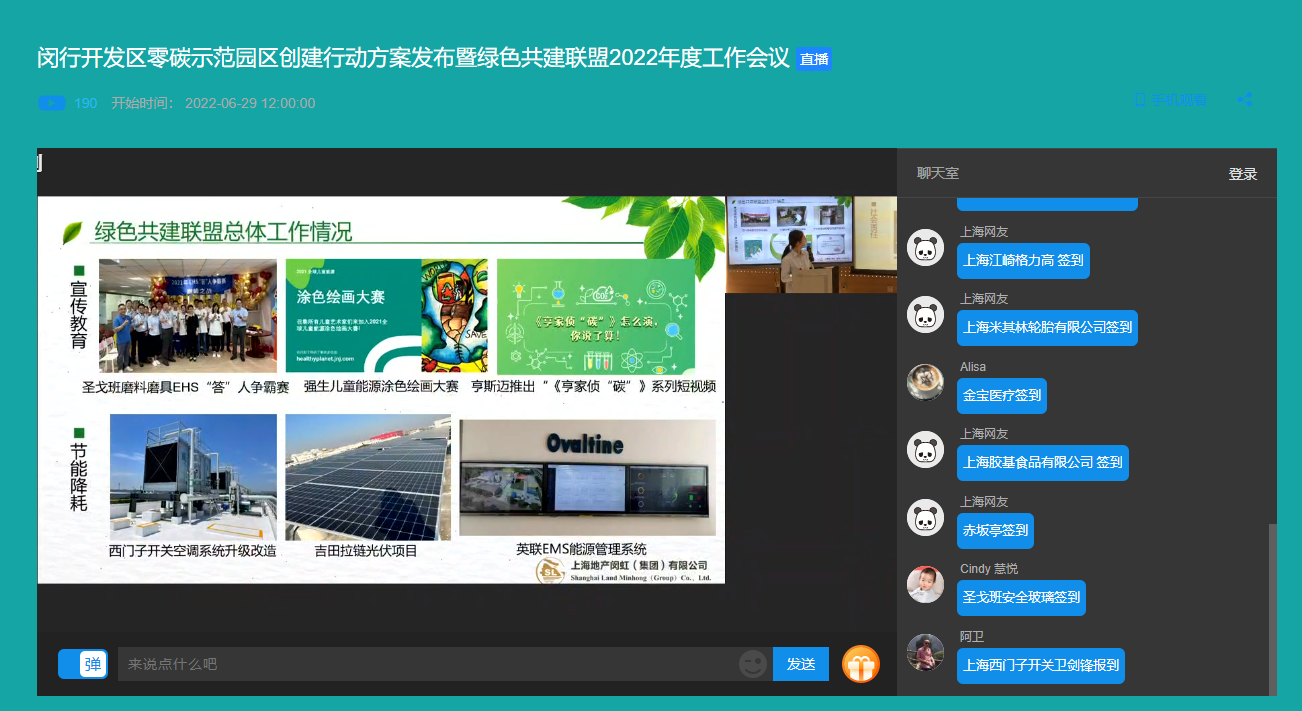Click the start time 2022-06-29 12:00:00
This screenshot has width=1302, height=711.
coord(250,103)
